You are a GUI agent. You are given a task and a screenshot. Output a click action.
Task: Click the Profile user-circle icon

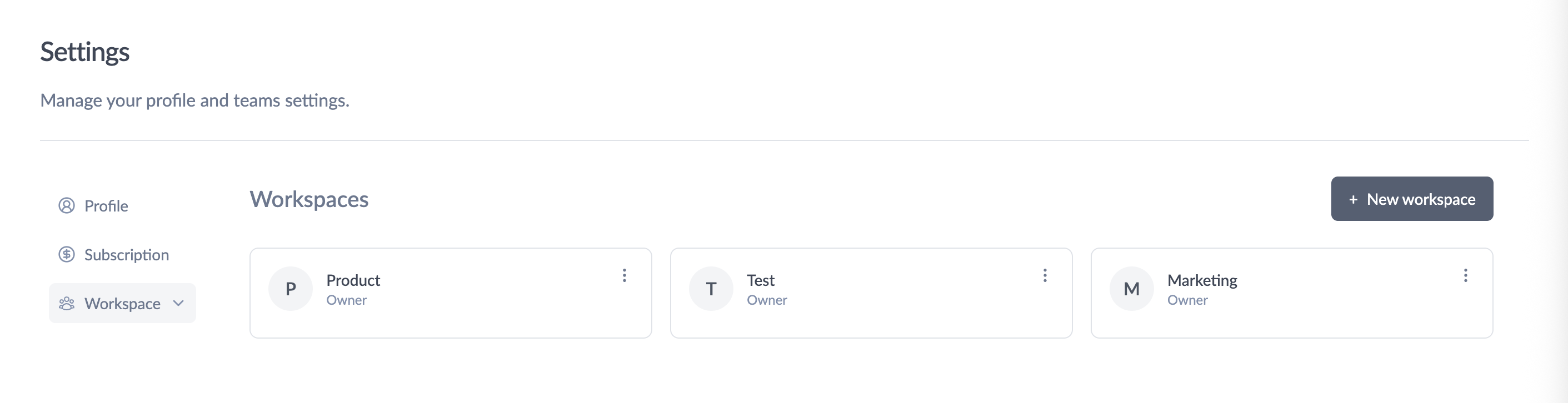pos(66,205)
